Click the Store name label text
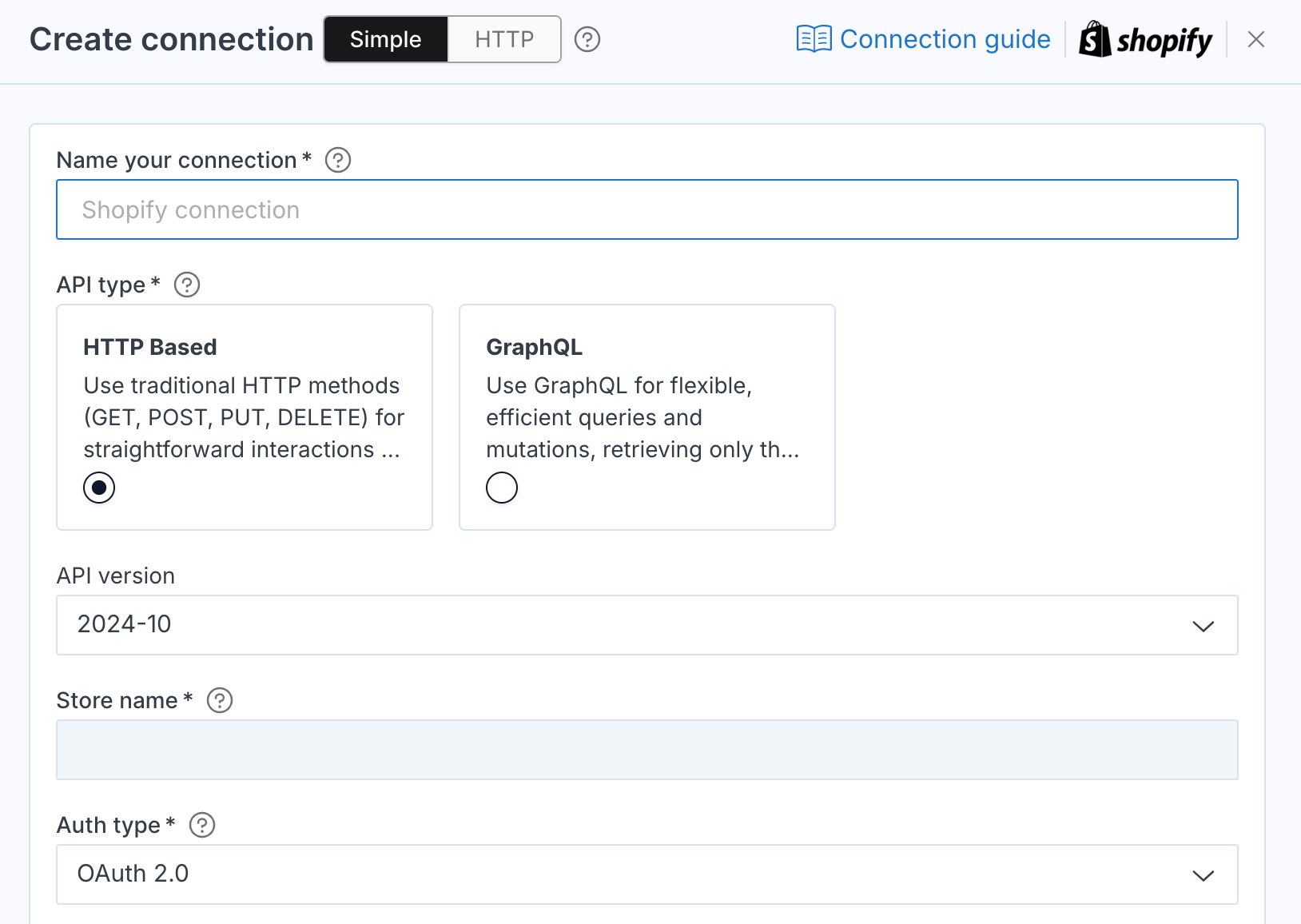This screenshot has height=924, width=1301. click(117, 700)
